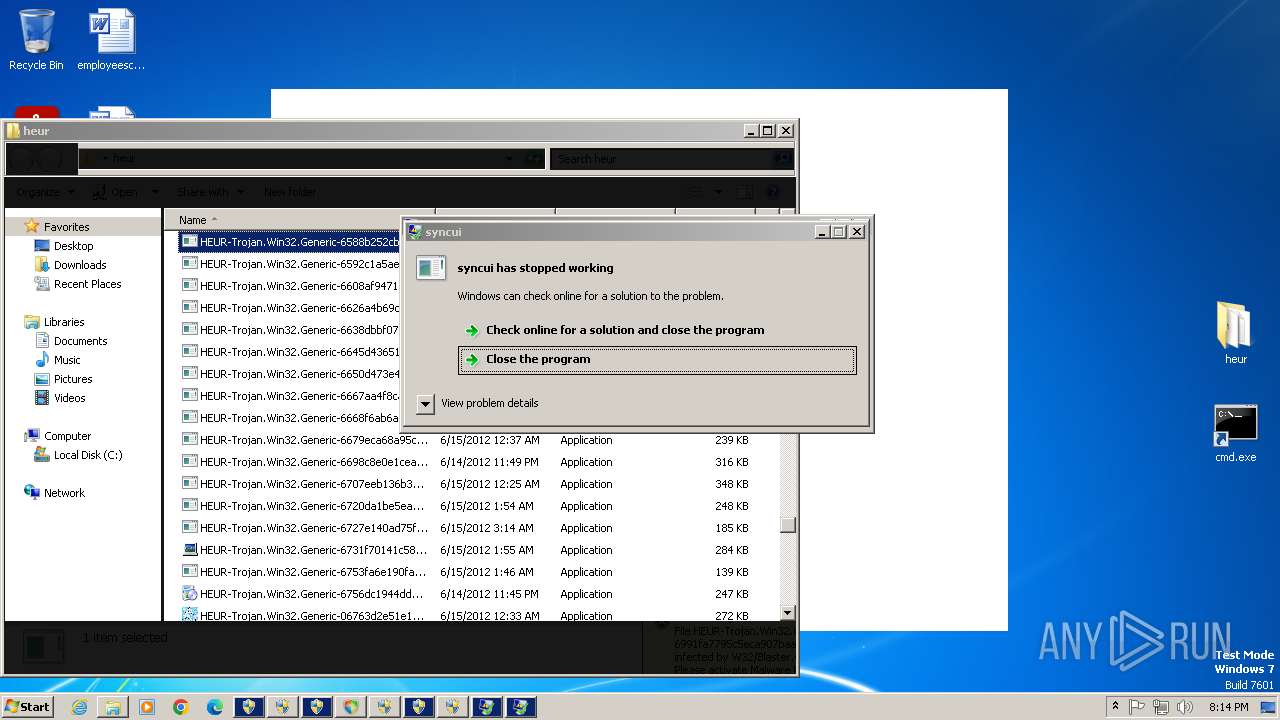Viewport: 1280px width, 720px height.
Task: Expand View problem details
Action: (x=478, y=403)
